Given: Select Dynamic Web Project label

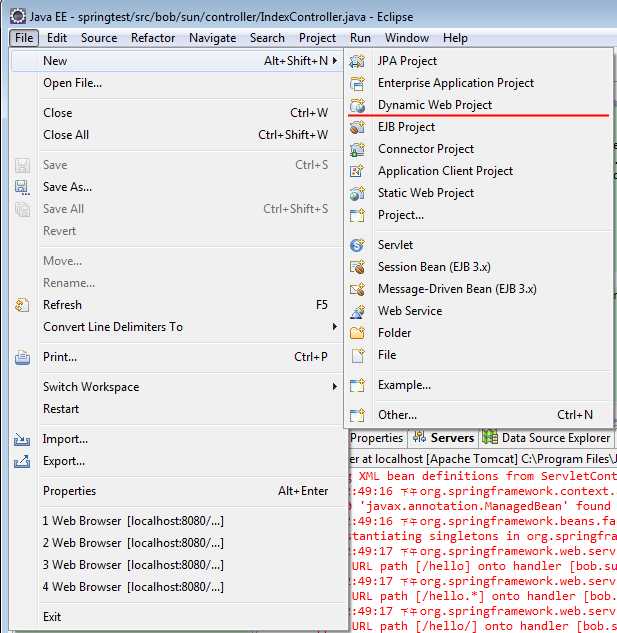Looking at the screenshot, I should pyautogui.click(x=435, y=105).
